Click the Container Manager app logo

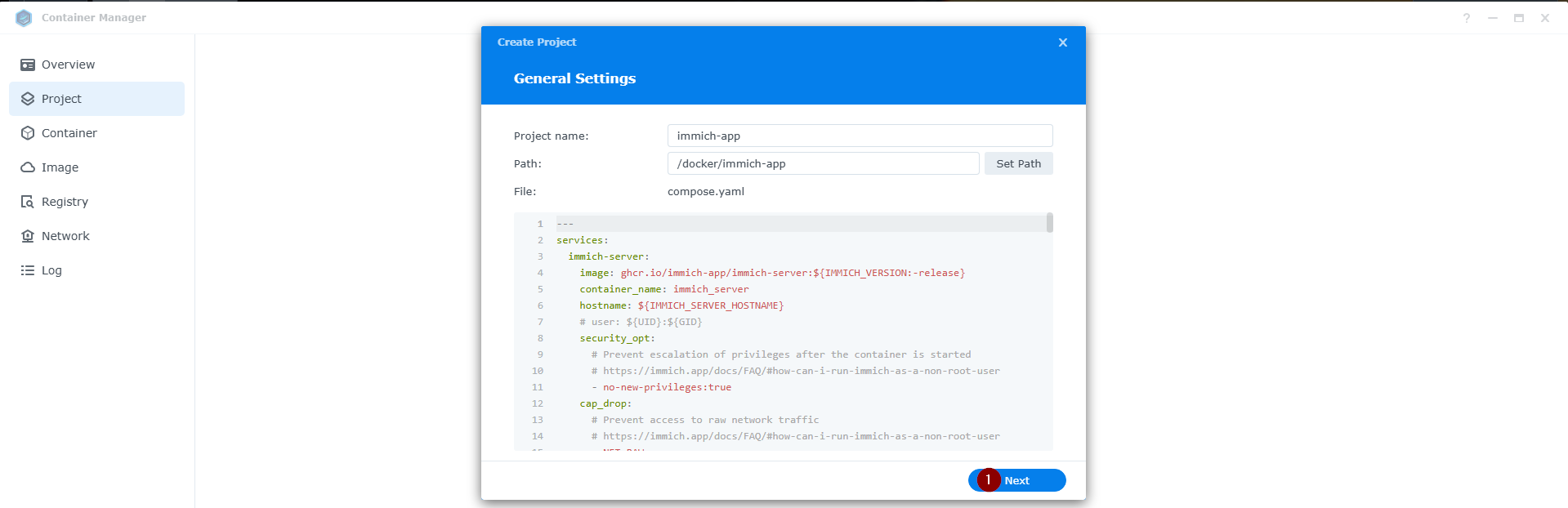tap(24, 18)
